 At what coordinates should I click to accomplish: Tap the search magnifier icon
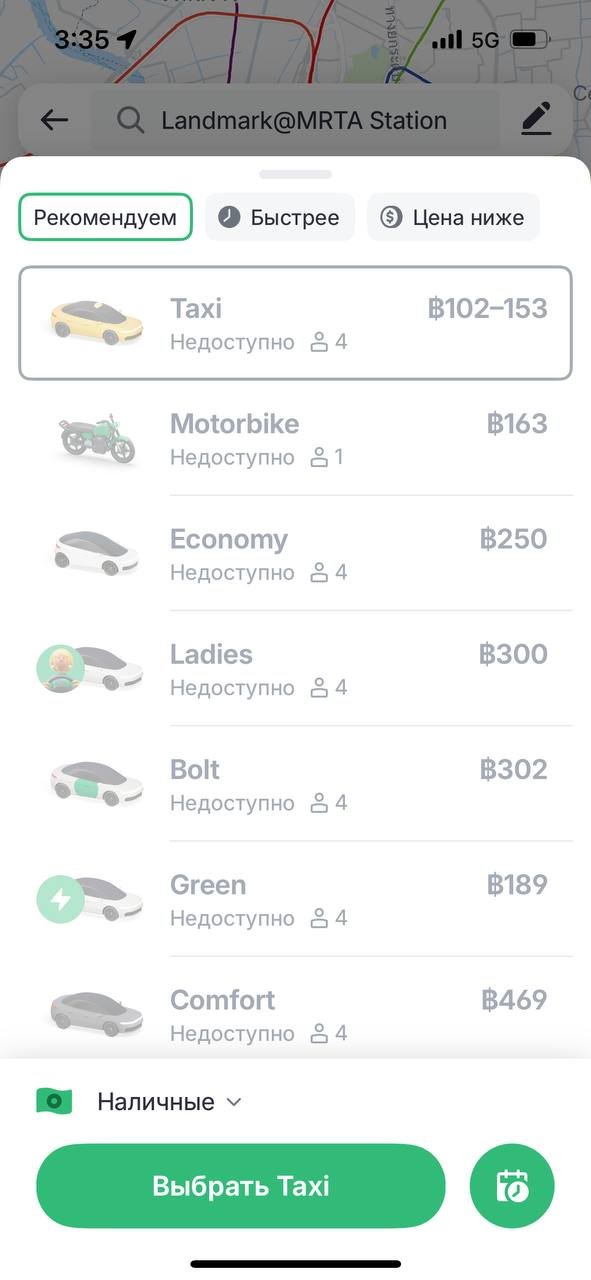[x=130, y=121]
